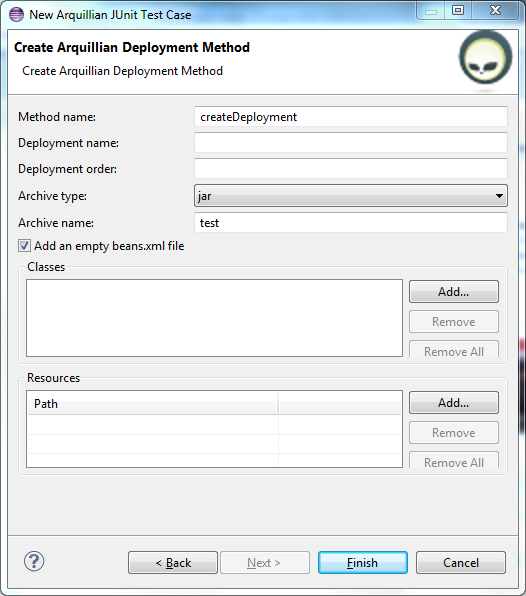Close the New Arquillian JUnit dialog
The width and height of the screenshot is (526, 596).
495,10
